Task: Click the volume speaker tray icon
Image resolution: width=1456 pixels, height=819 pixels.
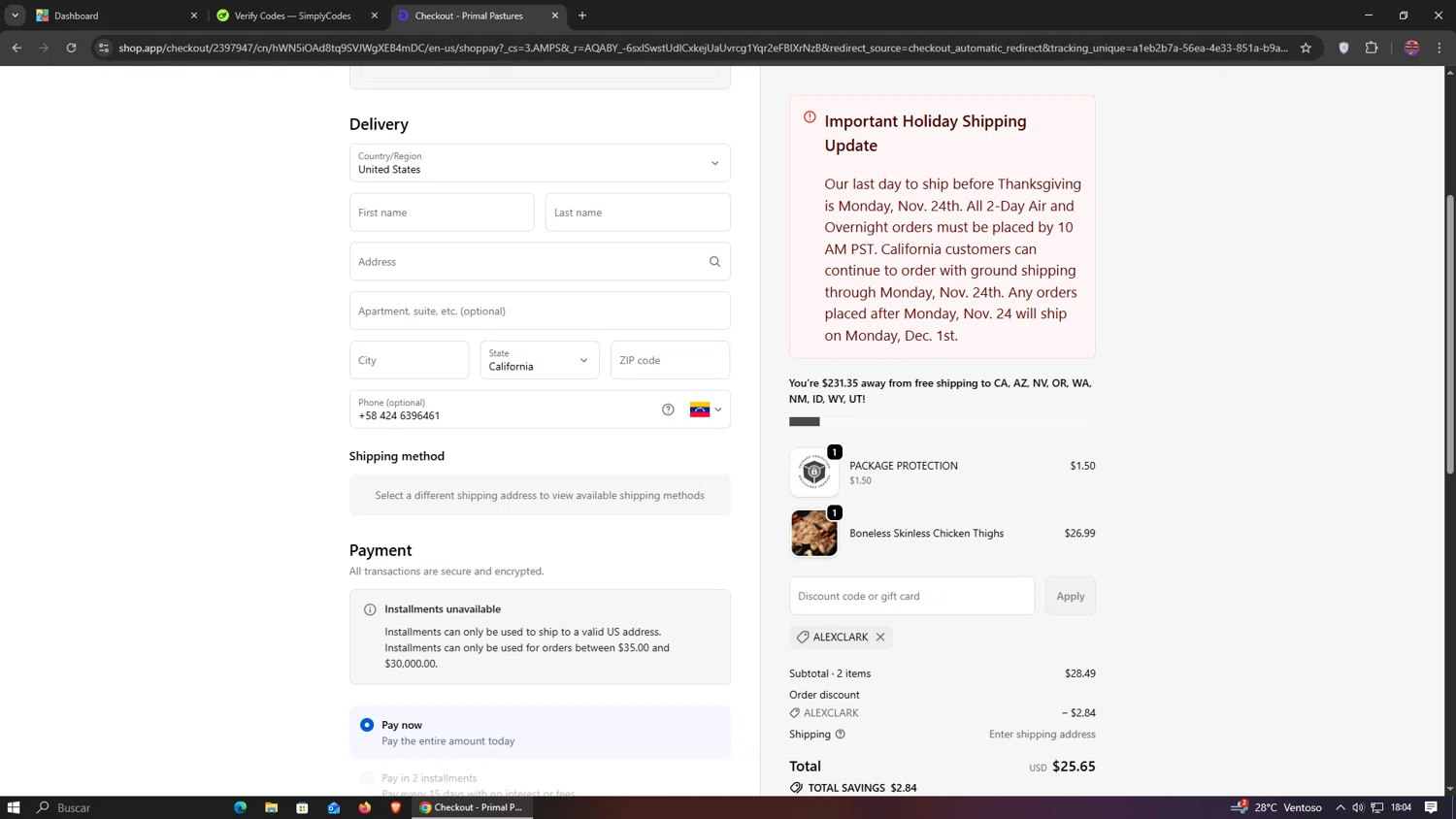Action: tap(1358, 807)
